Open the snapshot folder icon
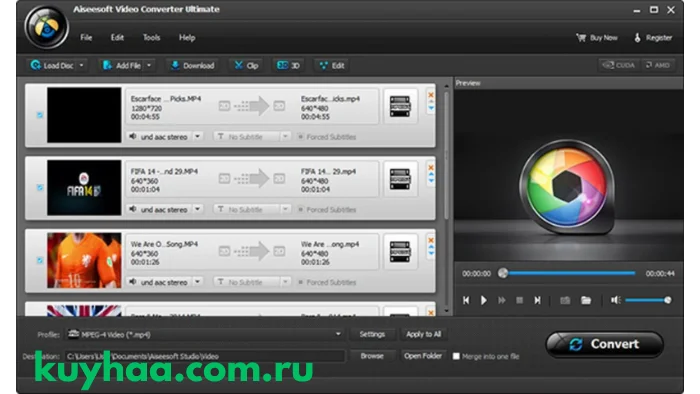 pyautogui.click(x=586, y=300)
